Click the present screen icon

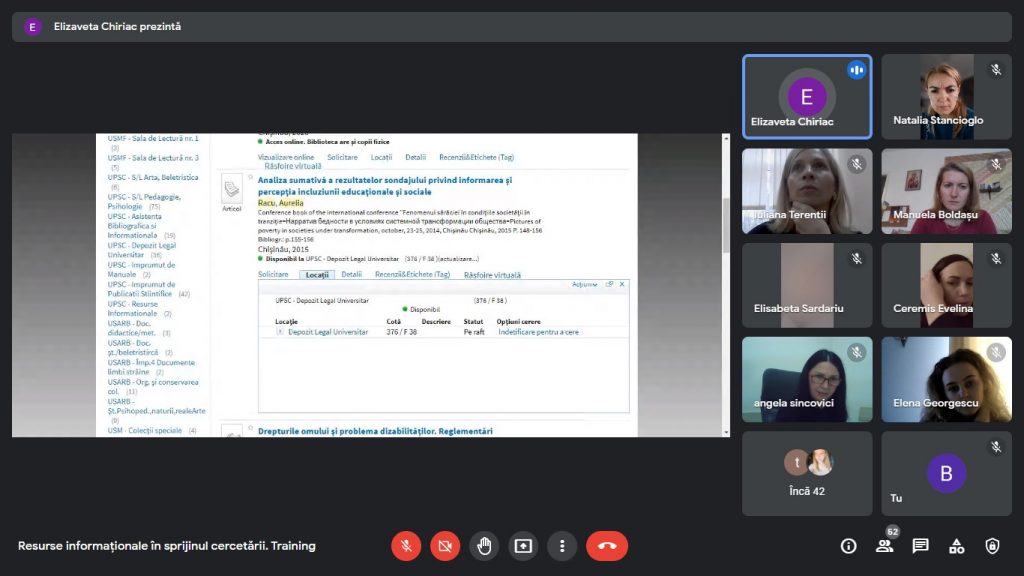pos(523,546)
